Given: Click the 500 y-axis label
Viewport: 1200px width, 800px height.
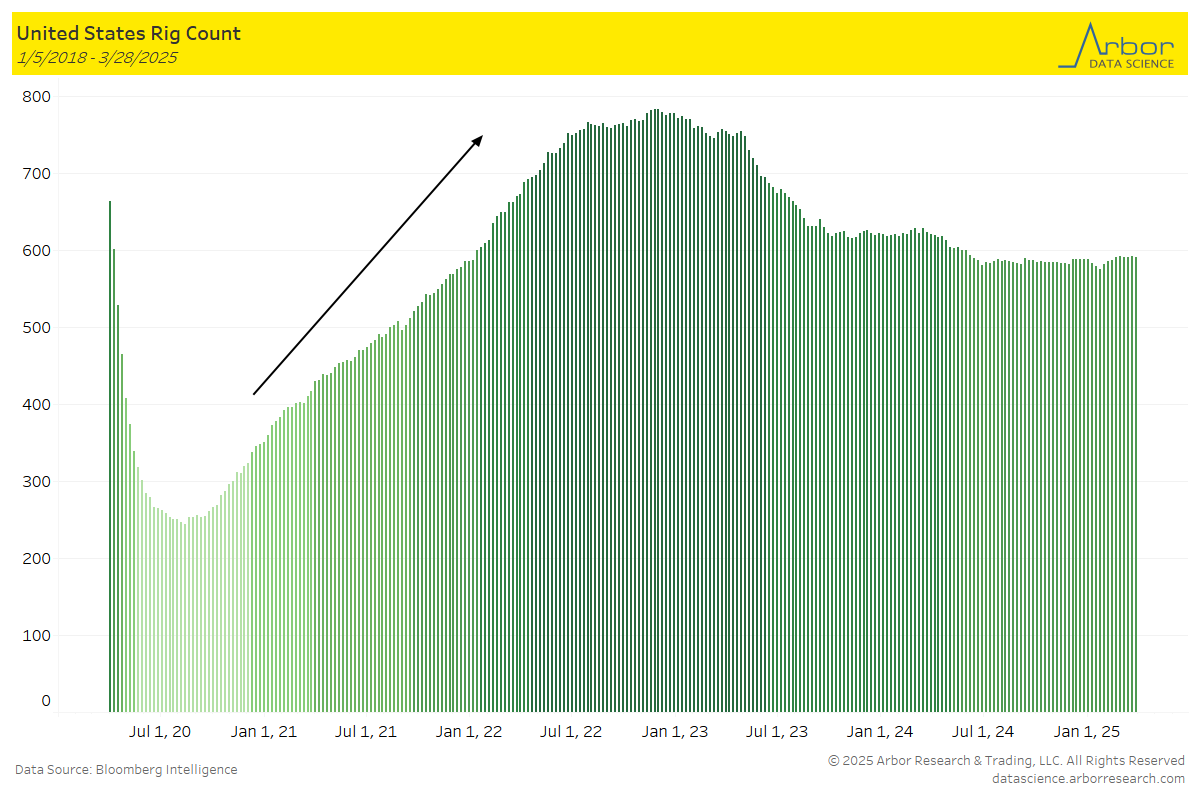Looking at the screenshot, I should pos(39,327).
